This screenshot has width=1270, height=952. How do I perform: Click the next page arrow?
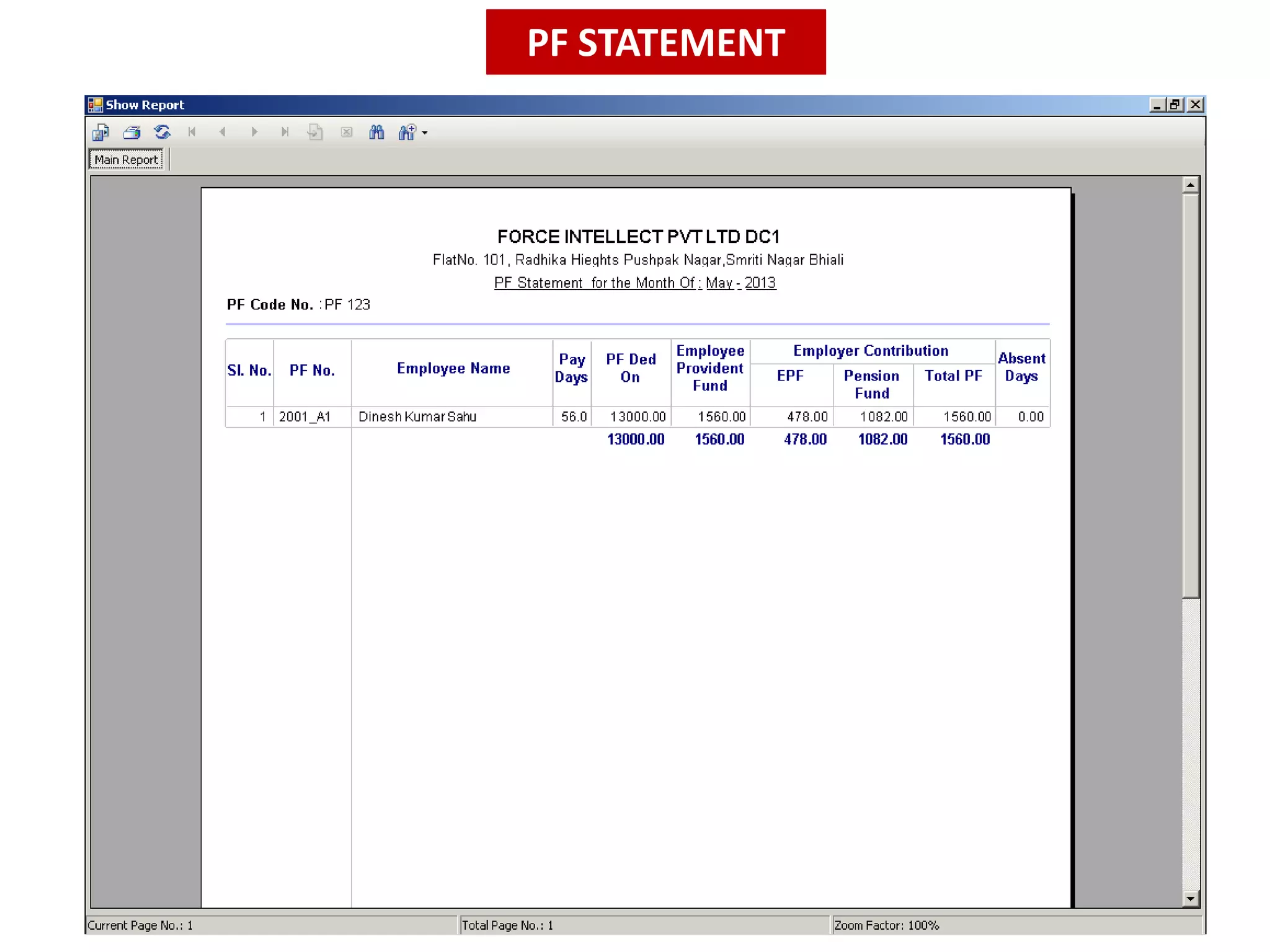tap(254, 132)
